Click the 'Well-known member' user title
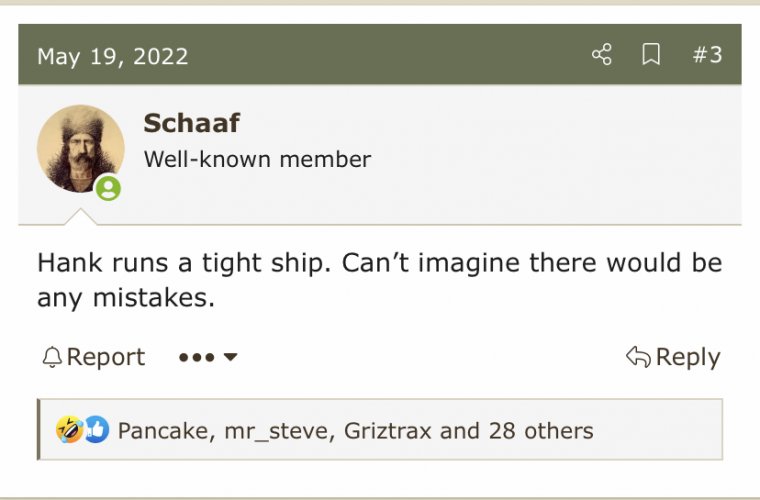The image size is (760, 500). click(x=257, y=159)
